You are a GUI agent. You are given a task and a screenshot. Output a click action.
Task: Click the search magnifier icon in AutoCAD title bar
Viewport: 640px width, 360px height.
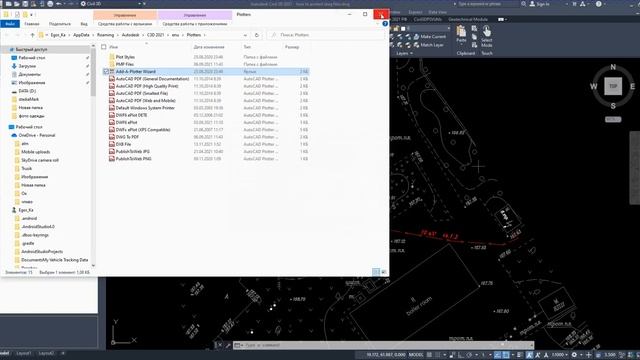pyautogui.click(x=524, y=4)
